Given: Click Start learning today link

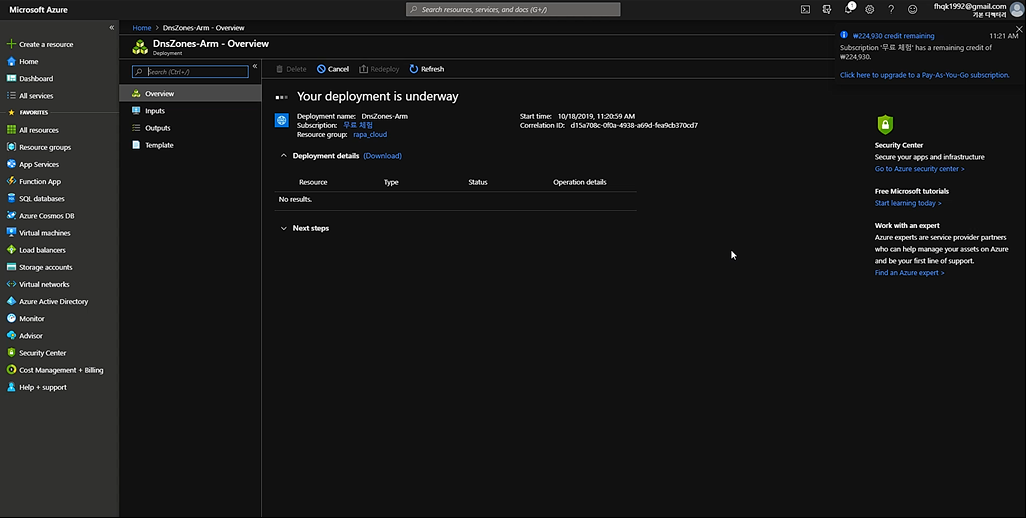Looking at the screenshot, I should 908,203.
